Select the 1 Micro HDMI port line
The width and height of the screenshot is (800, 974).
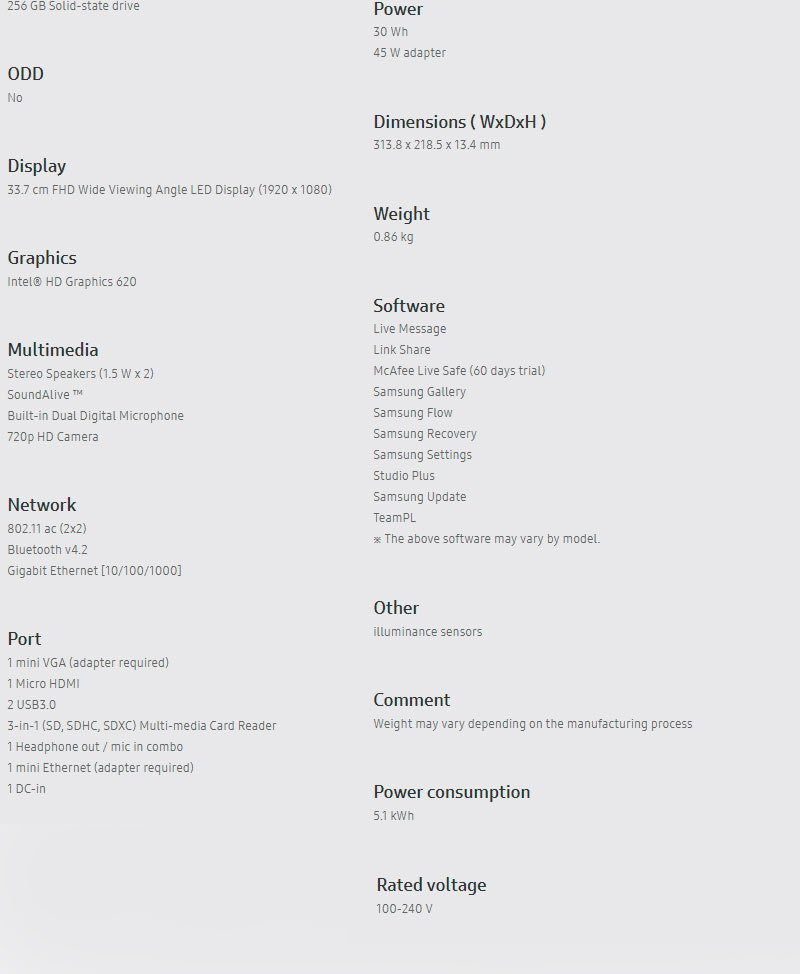[x=43, y=684]
